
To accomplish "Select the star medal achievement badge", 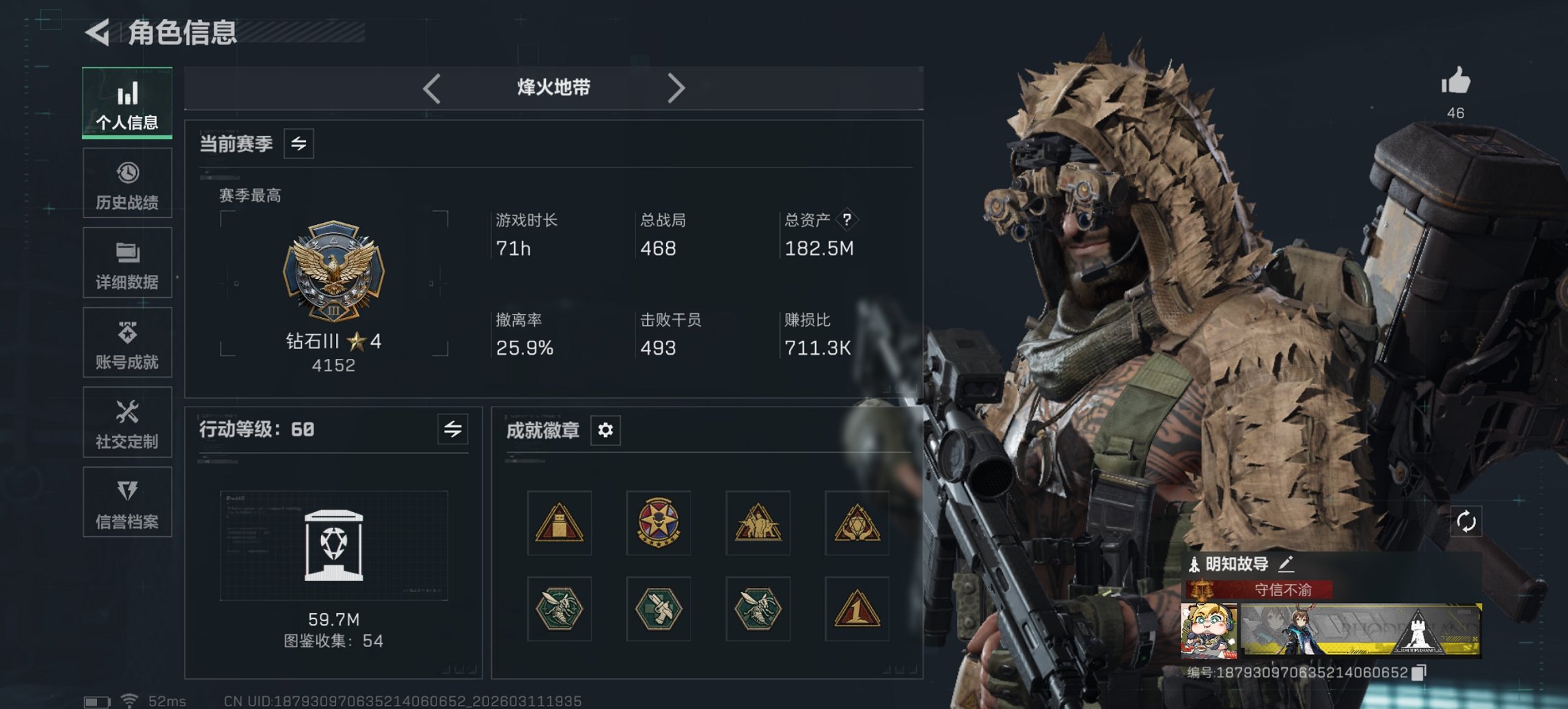I will pos(658,523).
